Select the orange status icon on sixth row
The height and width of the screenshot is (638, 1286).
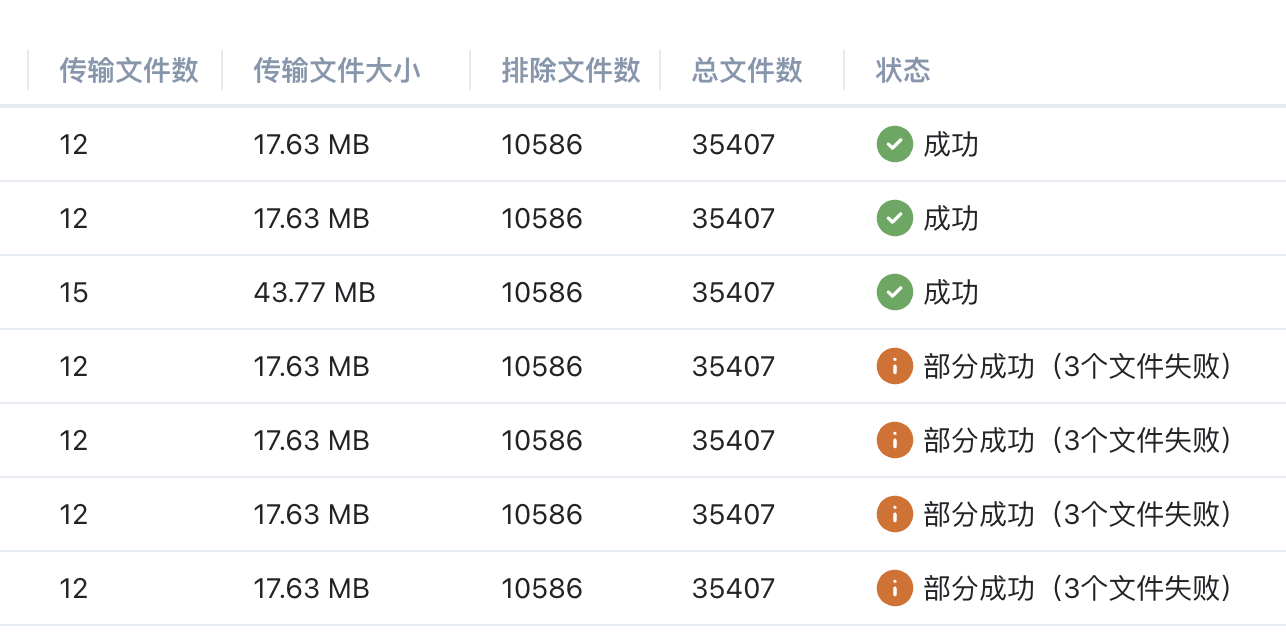coord(894,514)
